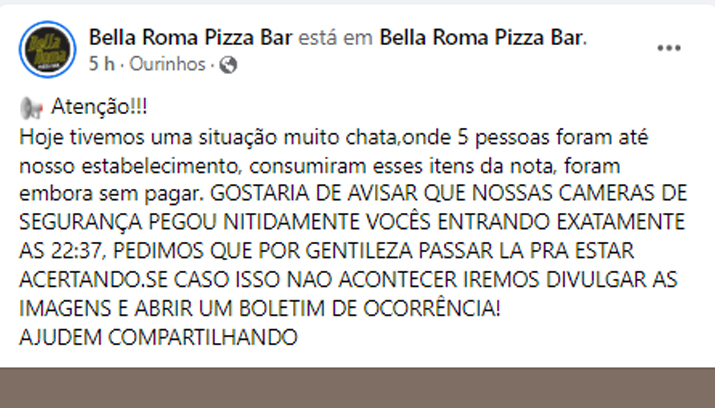Screen dimensions: 715x408
Task: Click the globe public audience icon
Action: 228,64
